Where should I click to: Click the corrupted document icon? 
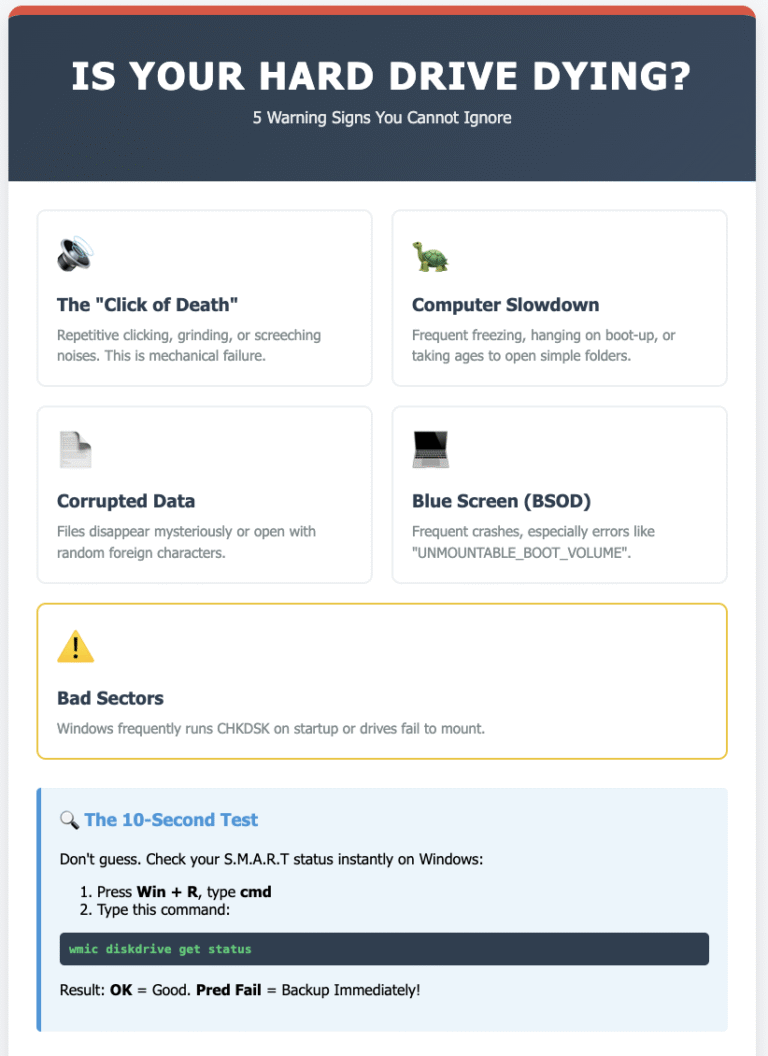[x=75, y=450]
